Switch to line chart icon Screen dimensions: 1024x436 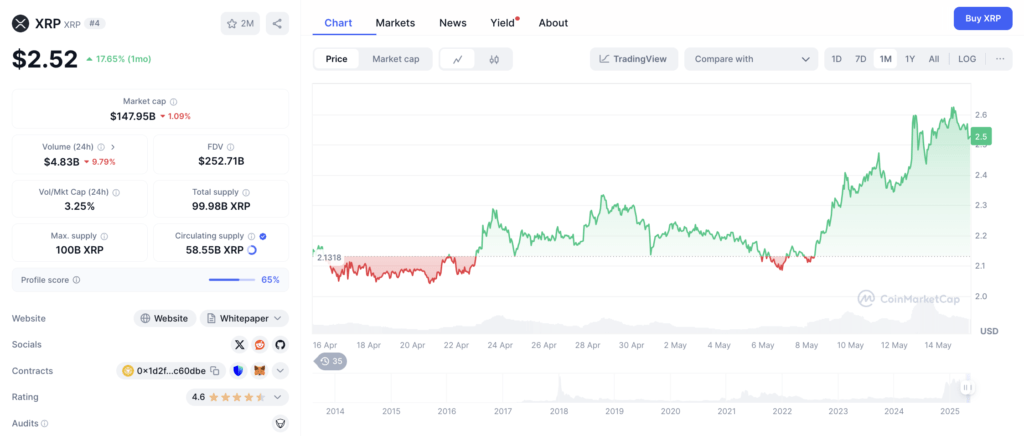coord(458,59)
